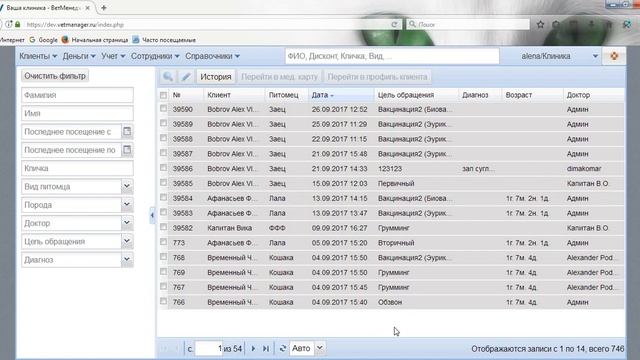
Task: Check the row 39584 checkbox
Action: [x=163, y=198]
